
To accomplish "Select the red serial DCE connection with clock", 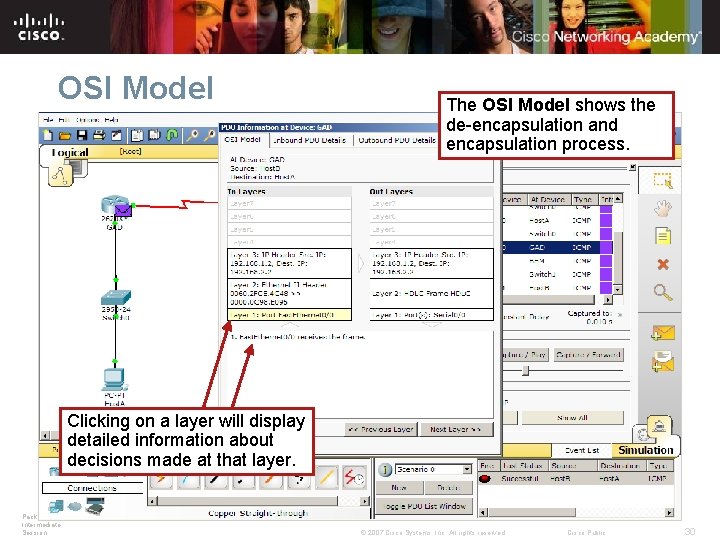I will [354, 478].
